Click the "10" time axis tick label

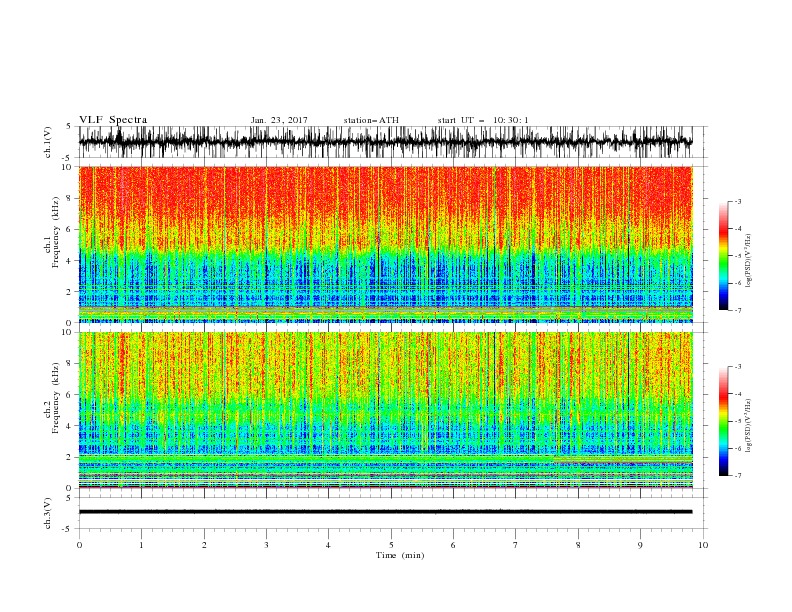(x=703, y=545)
